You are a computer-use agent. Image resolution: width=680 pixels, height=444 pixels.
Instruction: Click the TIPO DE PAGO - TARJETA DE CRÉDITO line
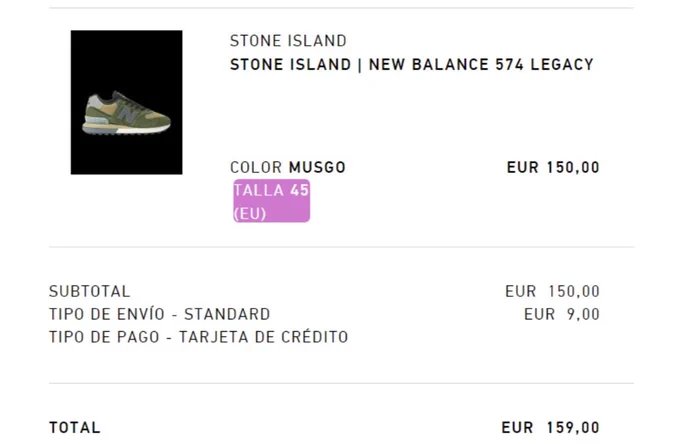coord(199,337)
